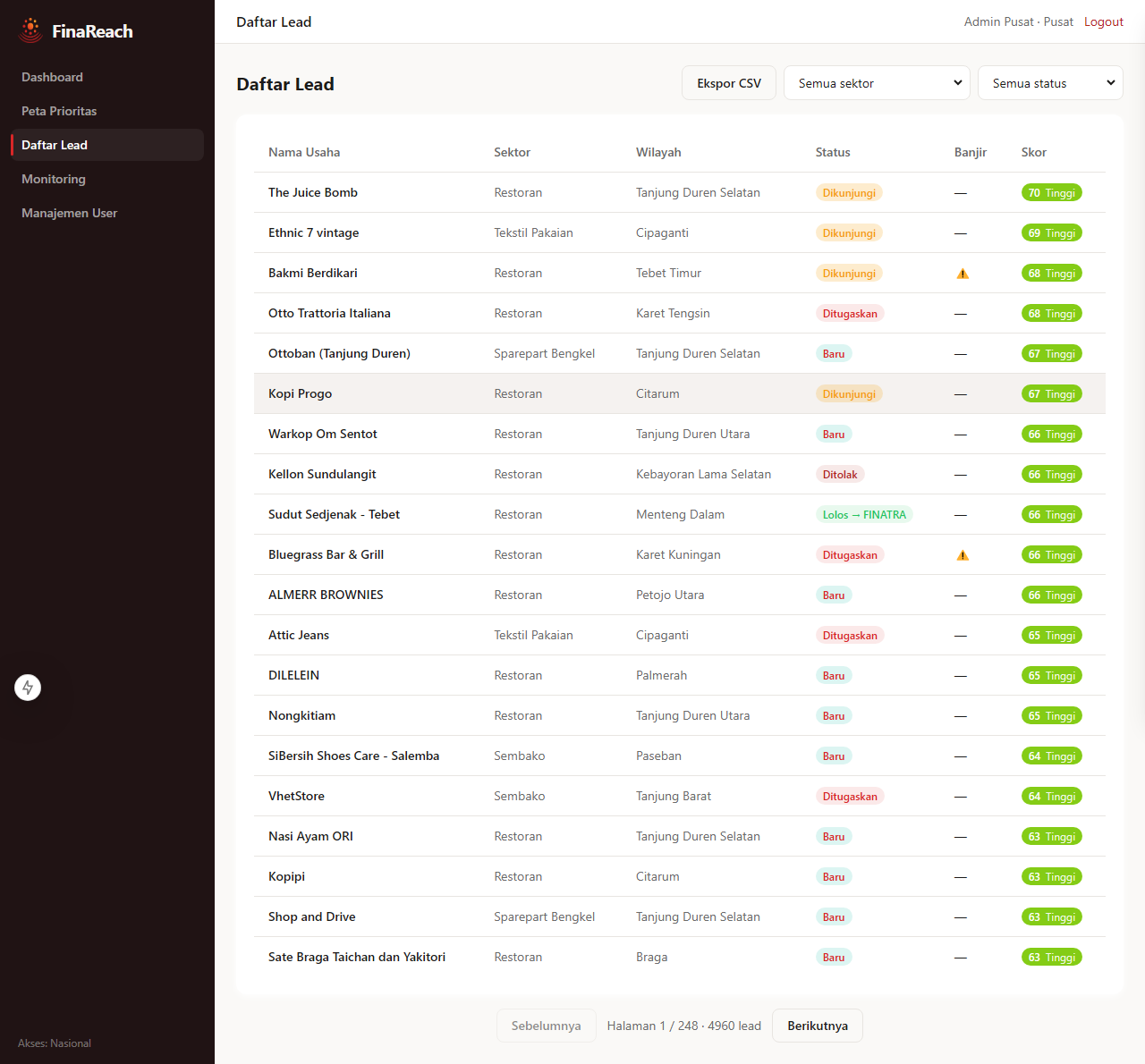
Task: Click flood warning icon for Bakmi Berdikari
Action: [x=963, y=274]
